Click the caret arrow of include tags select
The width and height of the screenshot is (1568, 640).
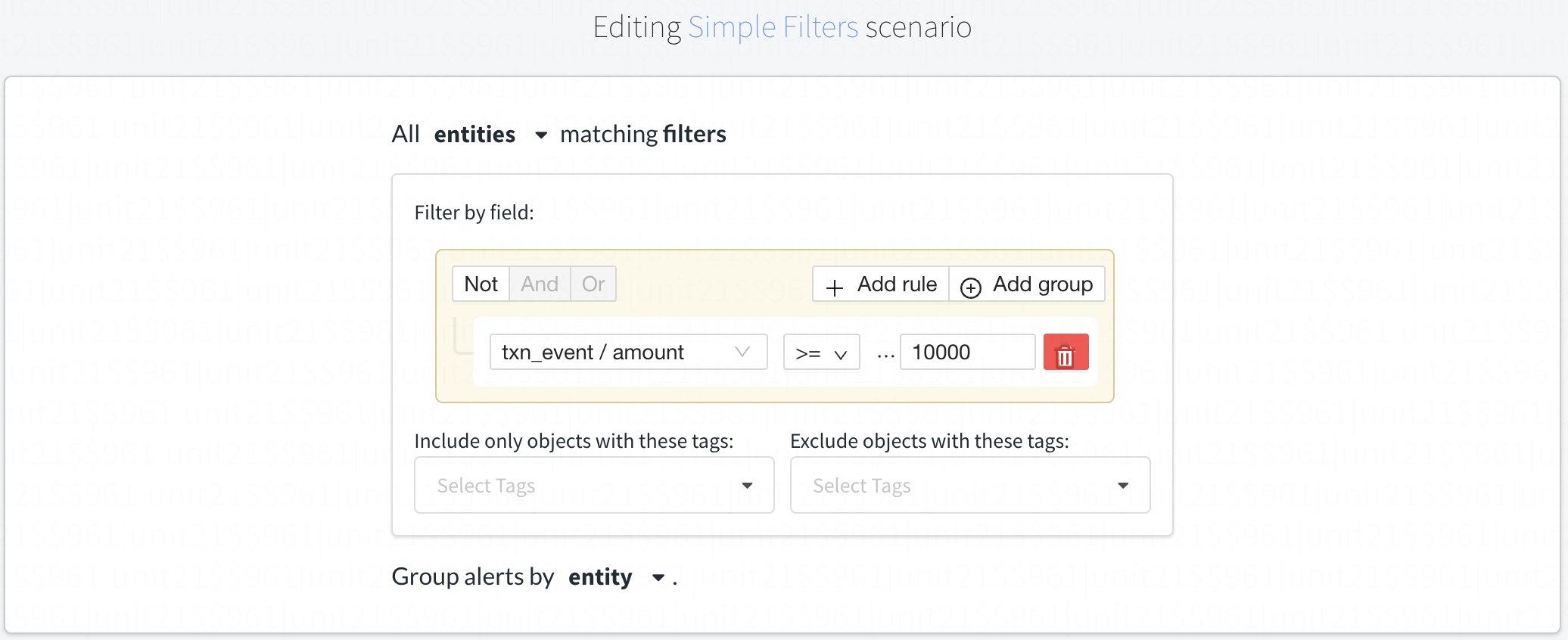pyautogui.click(x=747, y=486)
